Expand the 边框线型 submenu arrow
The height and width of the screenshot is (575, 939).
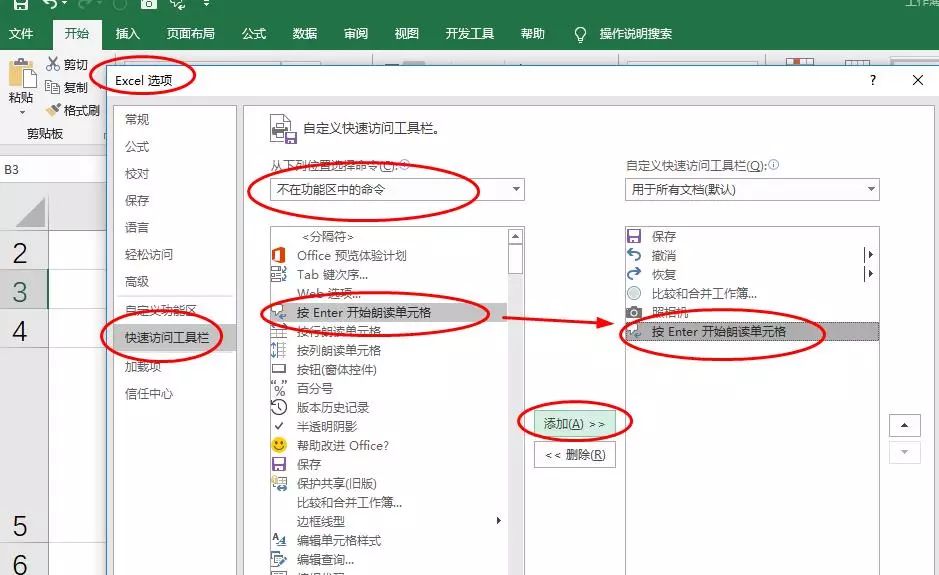click(499, 521)
